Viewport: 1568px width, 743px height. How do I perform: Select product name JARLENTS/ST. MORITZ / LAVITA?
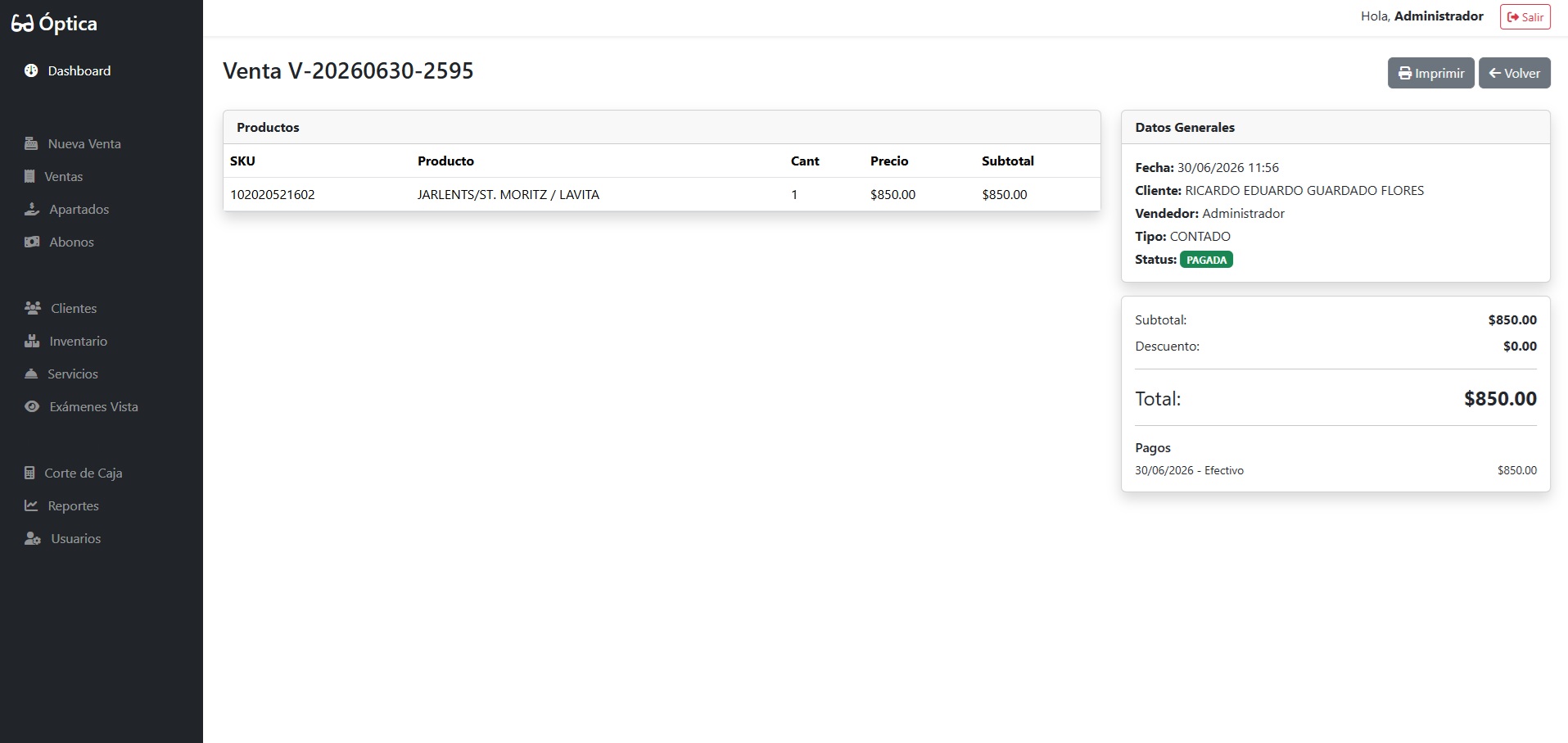(x=508, y=194)
